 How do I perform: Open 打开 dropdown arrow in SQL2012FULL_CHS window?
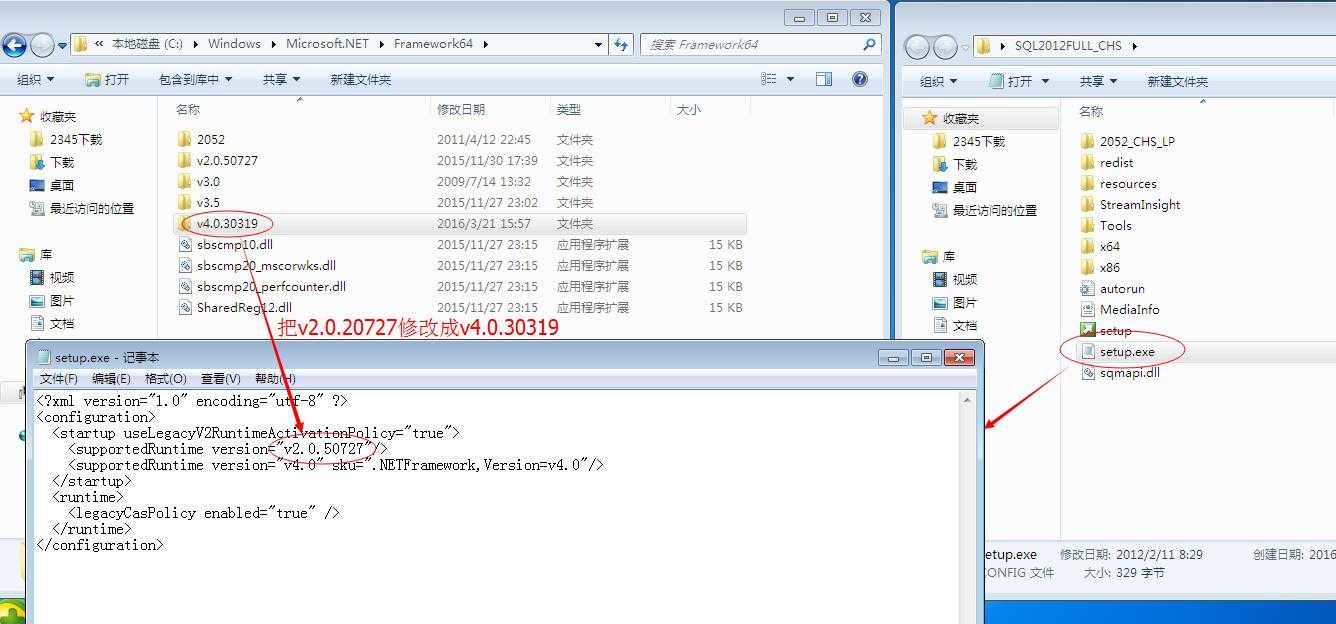[x=1045, y=81]
